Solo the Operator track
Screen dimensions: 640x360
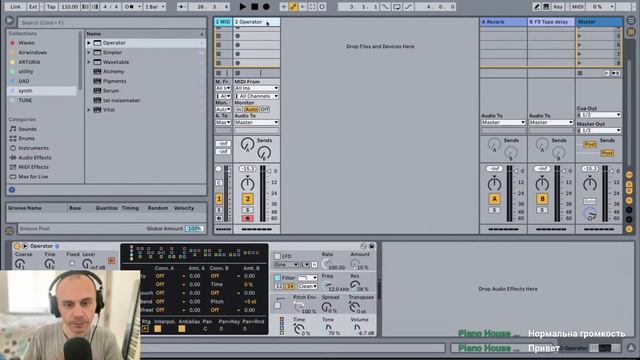tap(247, 210)
